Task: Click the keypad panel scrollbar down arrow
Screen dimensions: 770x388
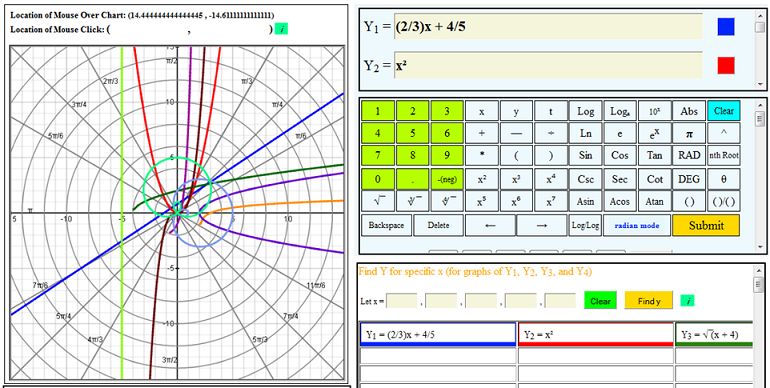Action: click(760, 246)
